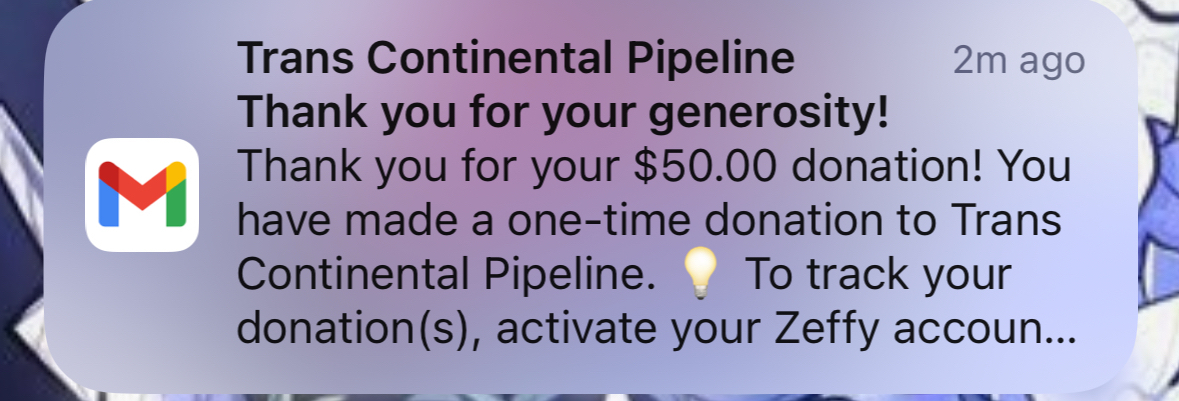This screenshot has width=1179, height=401.
Task: Click the "2m ago" timestamp
Action: 1018,62
